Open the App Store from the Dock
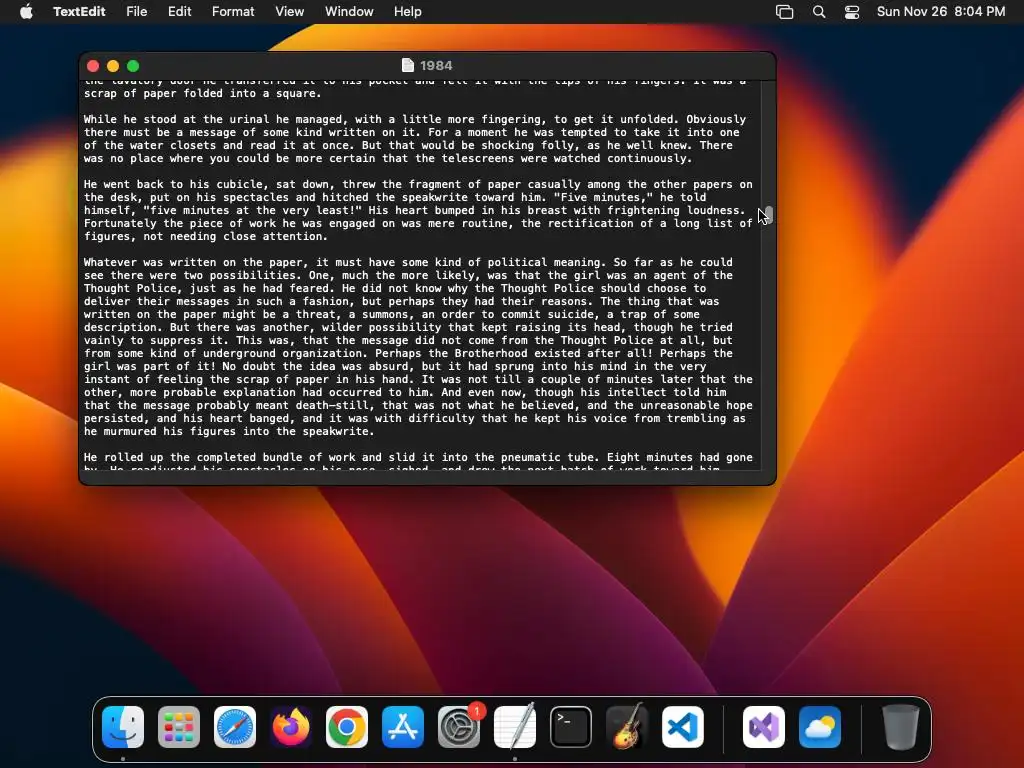This screenshot has height=768, width=1024. coord(403,727)
